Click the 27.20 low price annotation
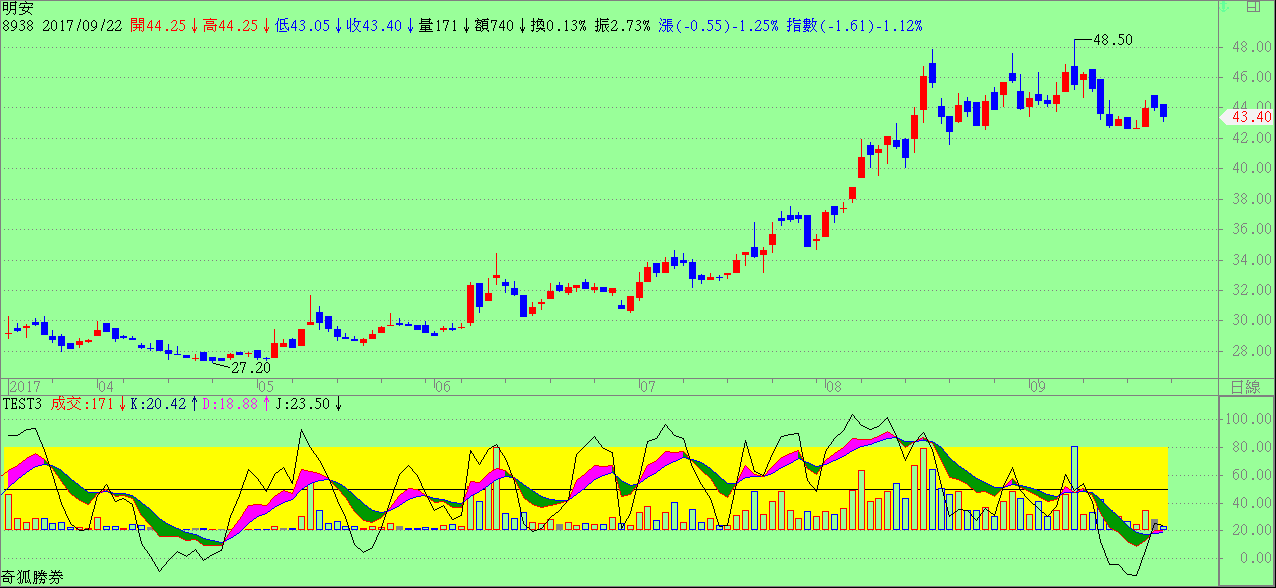The height and width of the screenshot is (588, 1276). point(251,368)
